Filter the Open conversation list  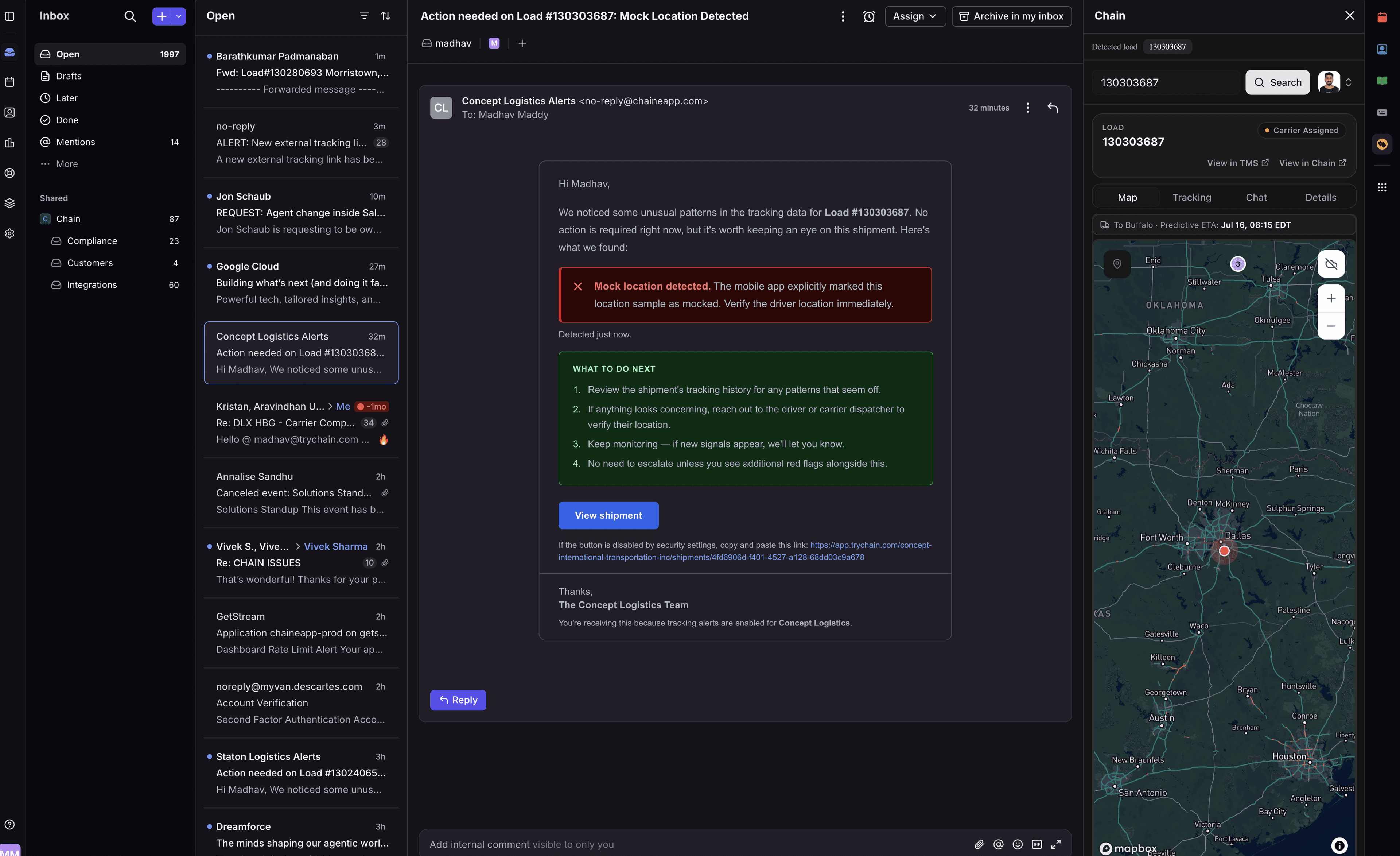364,16
